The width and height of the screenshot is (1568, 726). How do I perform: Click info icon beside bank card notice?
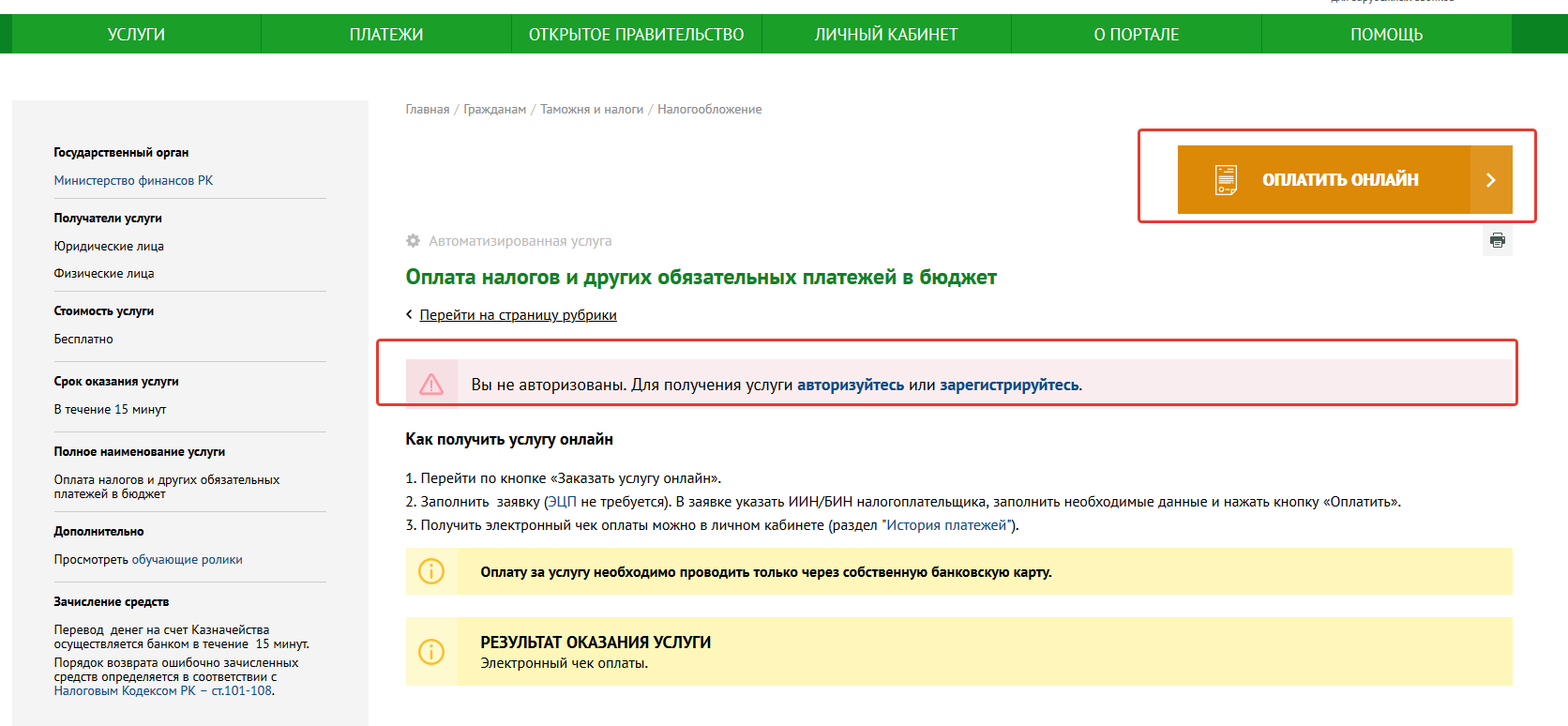point(431,571)
